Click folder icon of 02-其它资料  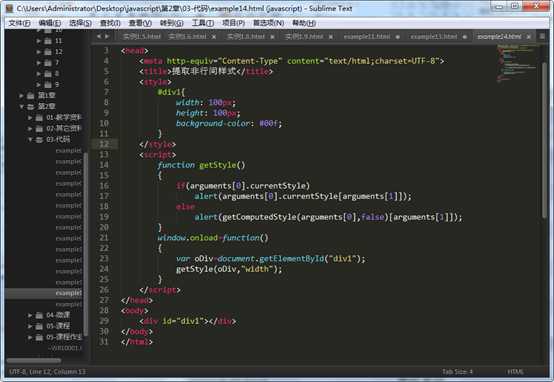39,129
